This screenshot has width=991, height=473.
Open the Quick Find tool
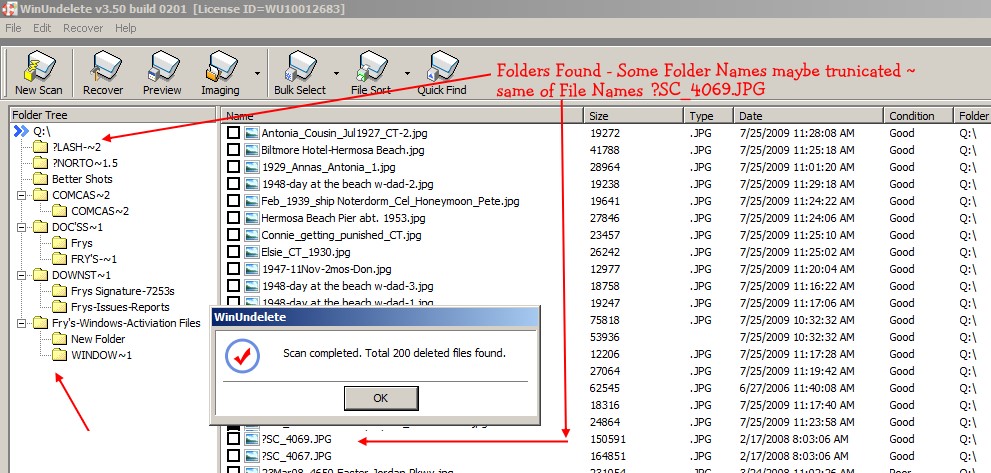coord(441,72)
